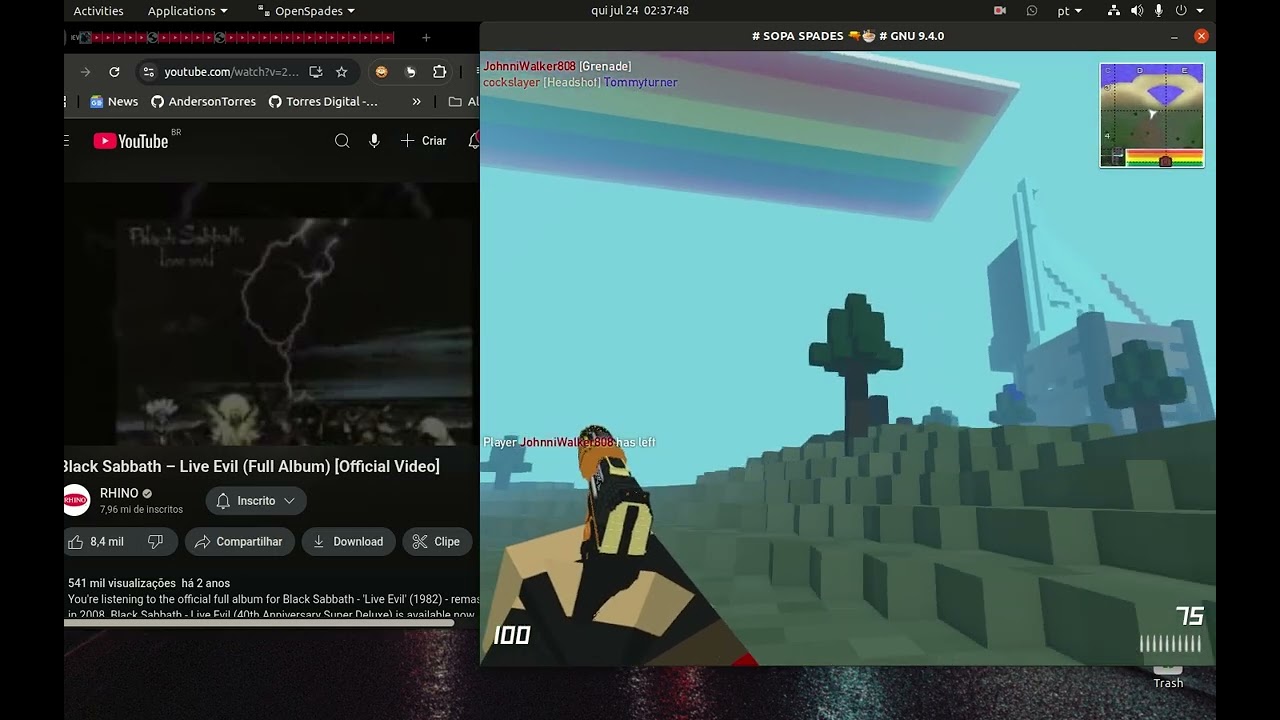This screenshot has height=720, width=1280.
Task: Click the video title text
Action: tap(252, 466)
